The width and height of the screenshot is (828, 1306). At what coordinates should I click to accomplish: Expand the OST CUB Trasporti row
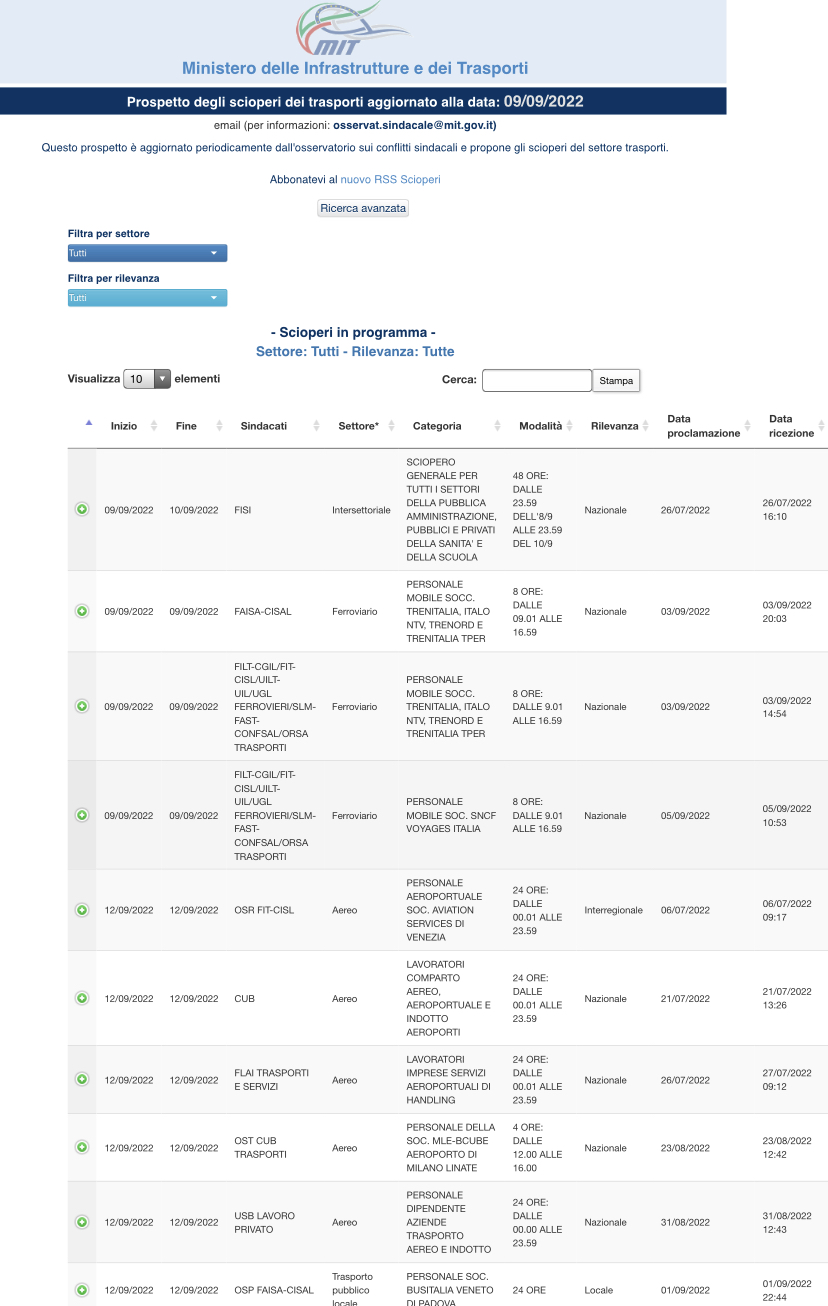point(82,1148)
